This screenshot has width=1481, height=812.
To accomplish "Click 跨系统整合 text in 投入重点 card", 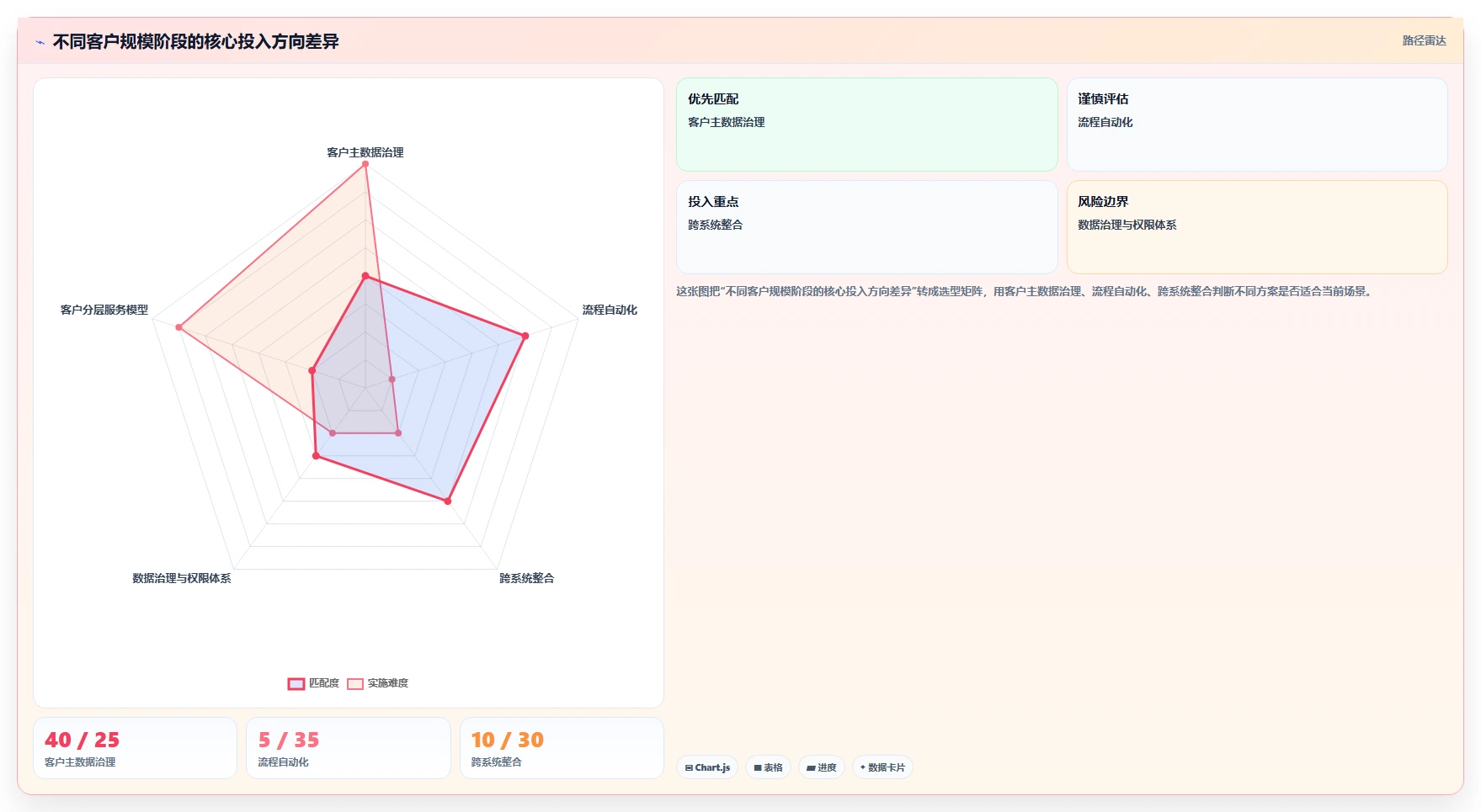I will tap(716, 225).
